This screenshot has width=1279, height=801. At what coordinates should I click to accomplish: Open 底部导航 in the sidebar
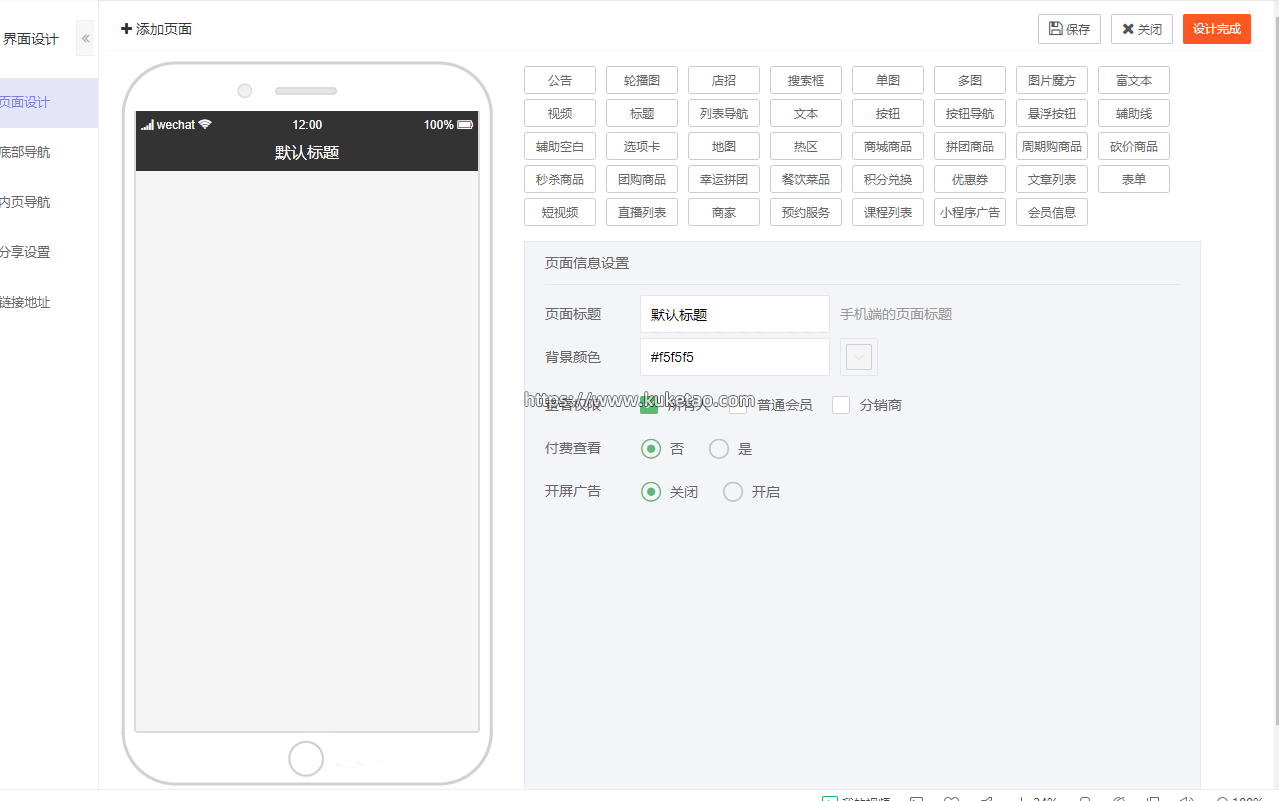pyautogui.click(x=49, y=152)
